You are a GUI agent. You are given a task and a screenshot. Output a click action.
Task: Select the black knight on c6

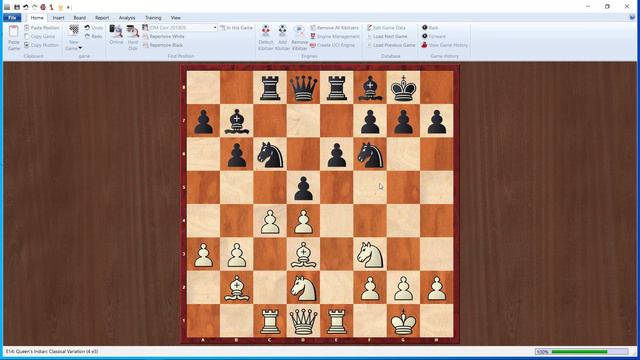click(270, 154)
